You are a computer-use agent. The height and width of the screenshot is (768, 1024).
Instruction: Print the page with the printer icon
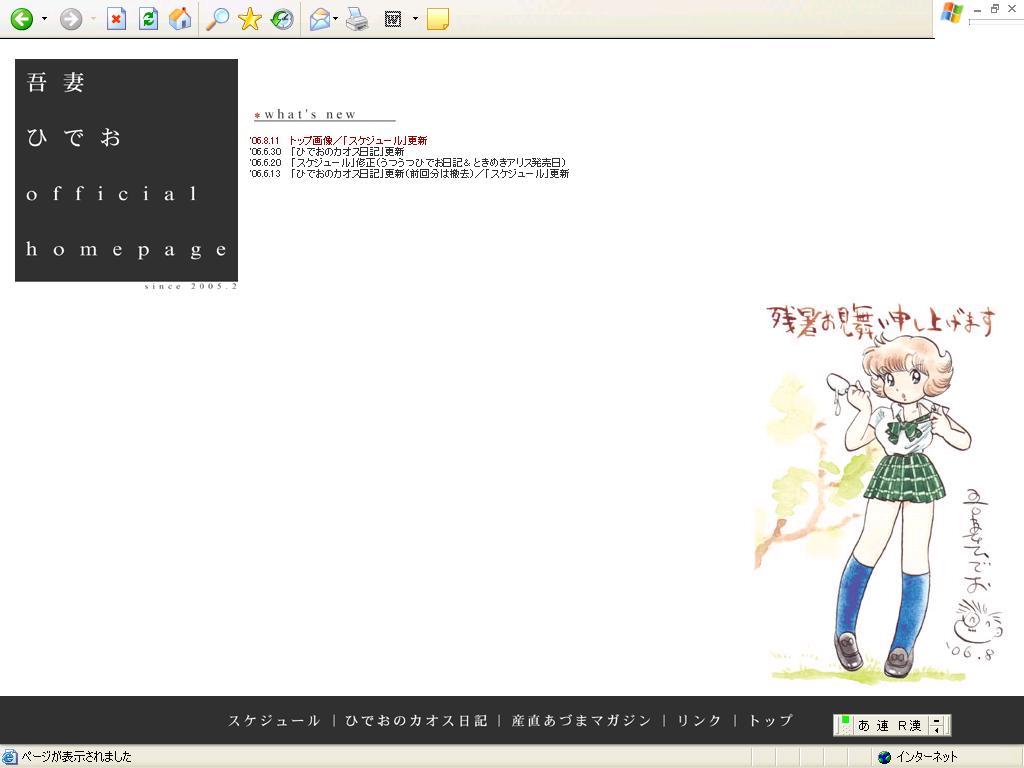[357, 20]
